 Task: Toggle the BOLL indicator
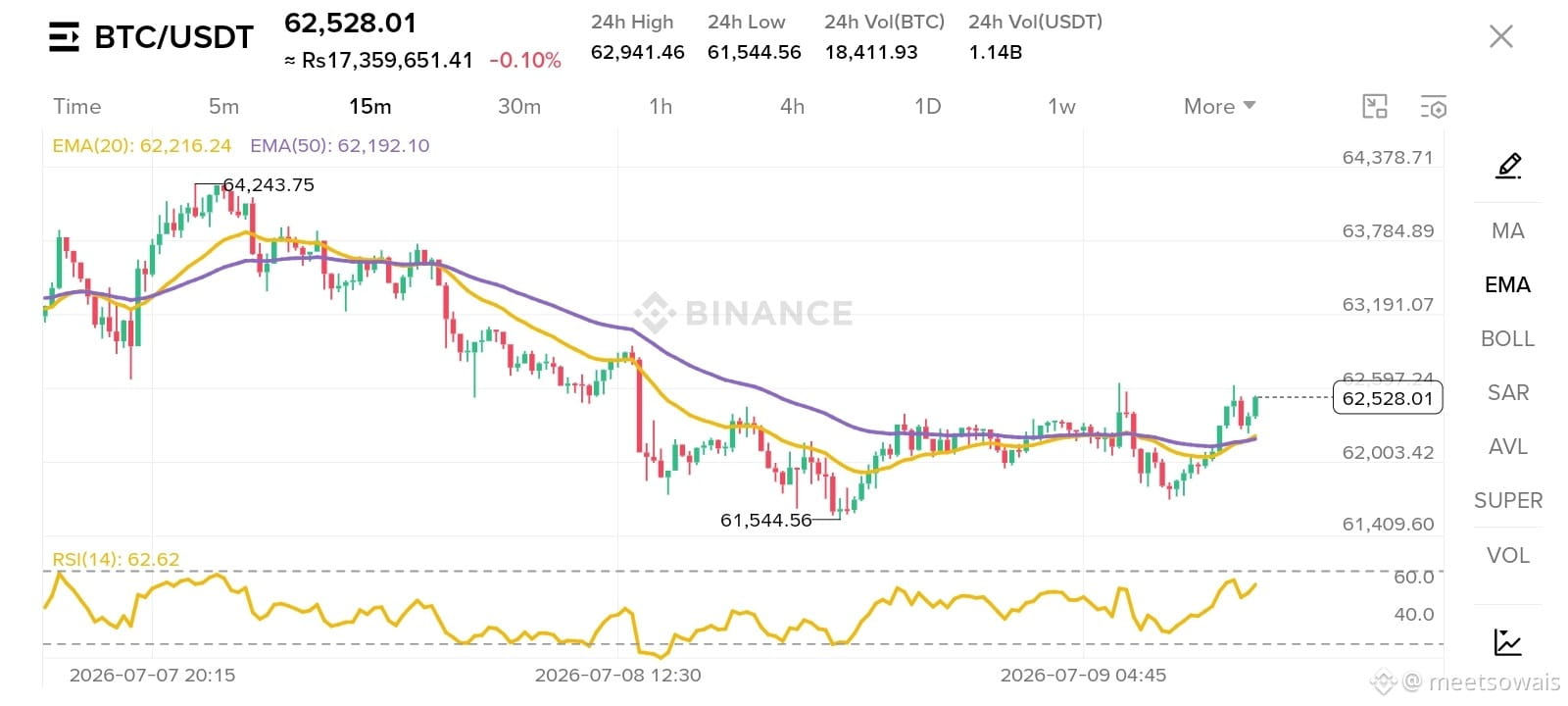(1507, 338)
